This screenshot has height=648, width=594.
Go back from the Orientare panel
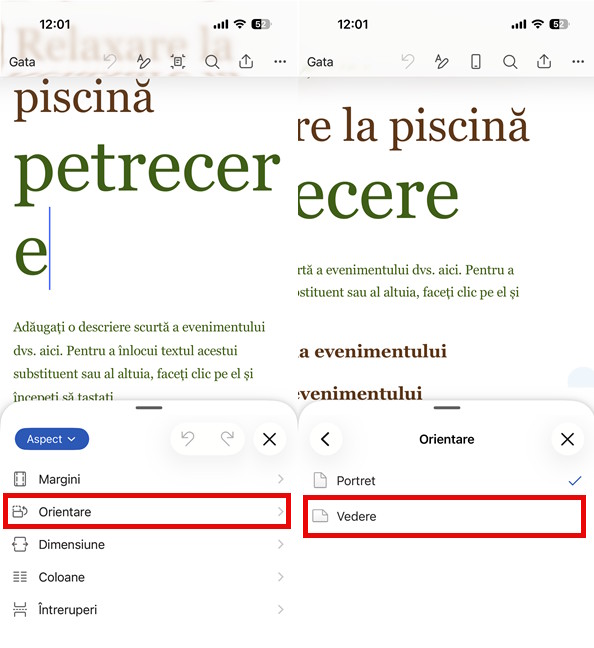click(326, 439)
